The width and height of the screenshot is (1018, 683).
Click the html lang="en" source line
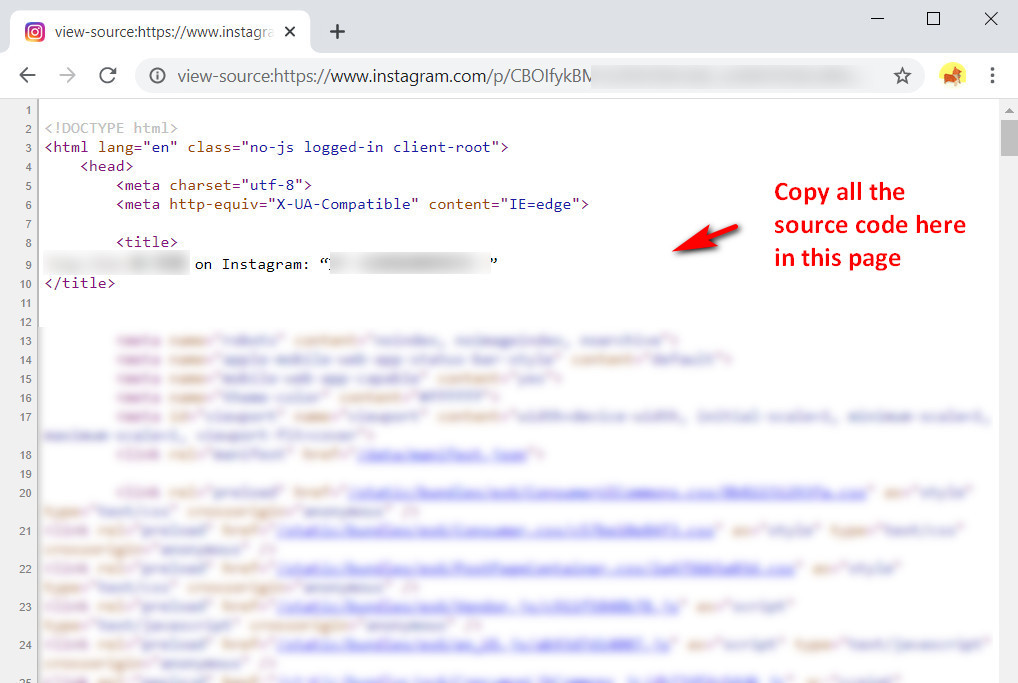277,147
